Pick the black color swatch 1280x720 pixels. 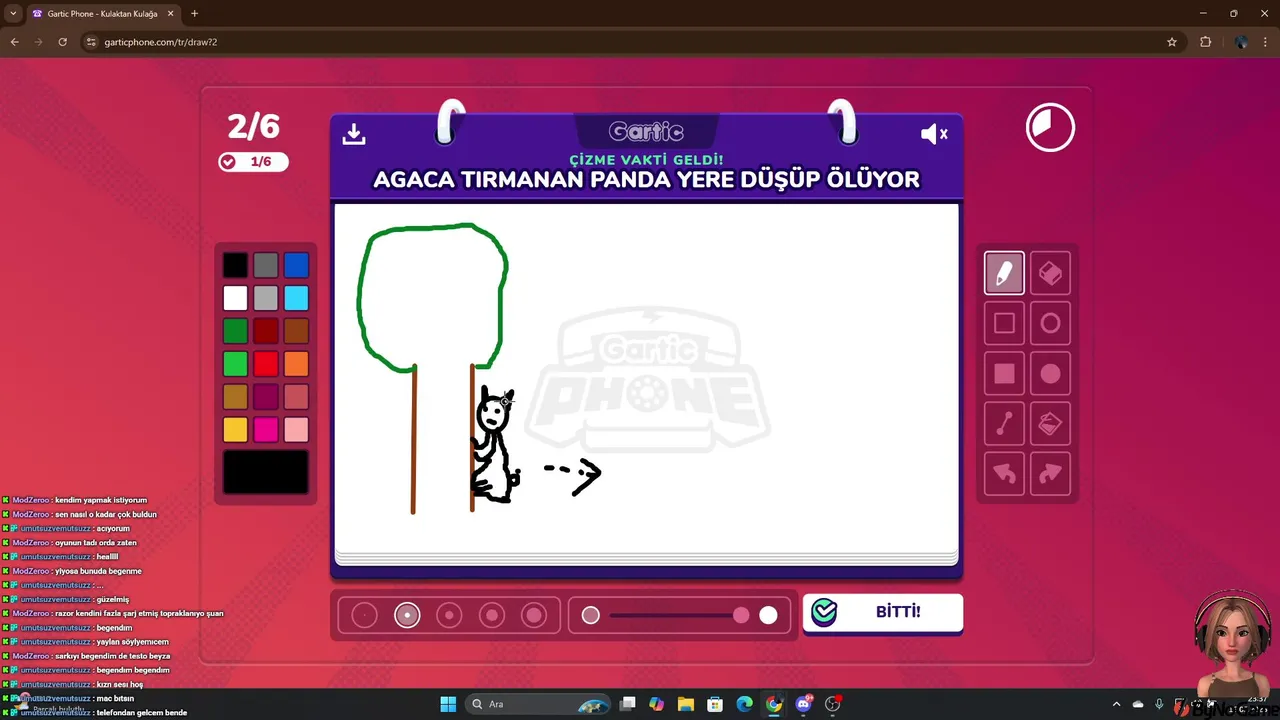(235, 265)
